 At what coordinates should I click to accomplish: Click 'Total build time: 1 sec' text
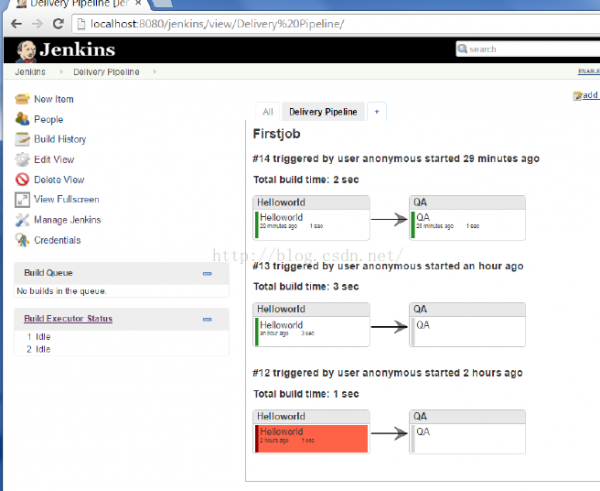click(x=306, y=394)
